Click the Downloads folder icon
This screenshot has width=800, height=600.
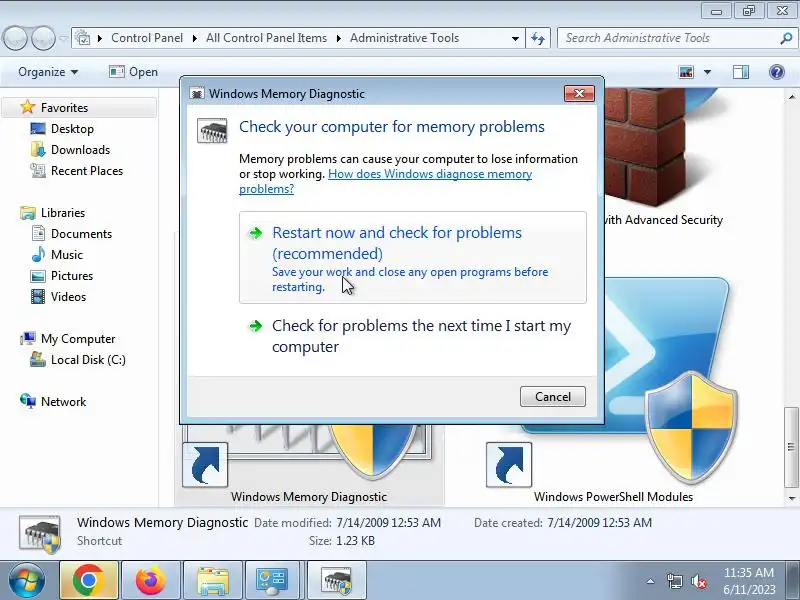click(x=38, y=149)
